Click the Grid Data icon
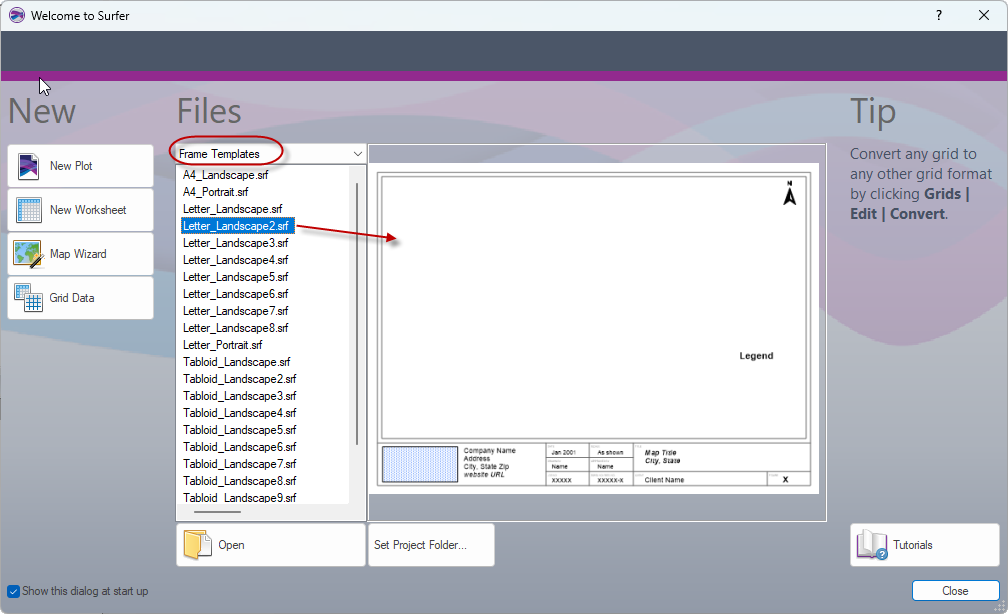1008x614 pixels. (x=28, y=298)
